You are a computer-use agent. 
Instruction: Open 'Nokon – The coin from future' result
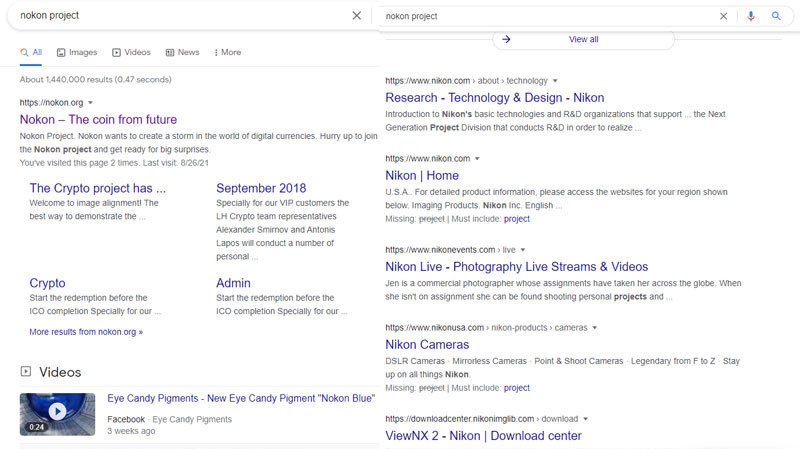(x=98, y=119)
